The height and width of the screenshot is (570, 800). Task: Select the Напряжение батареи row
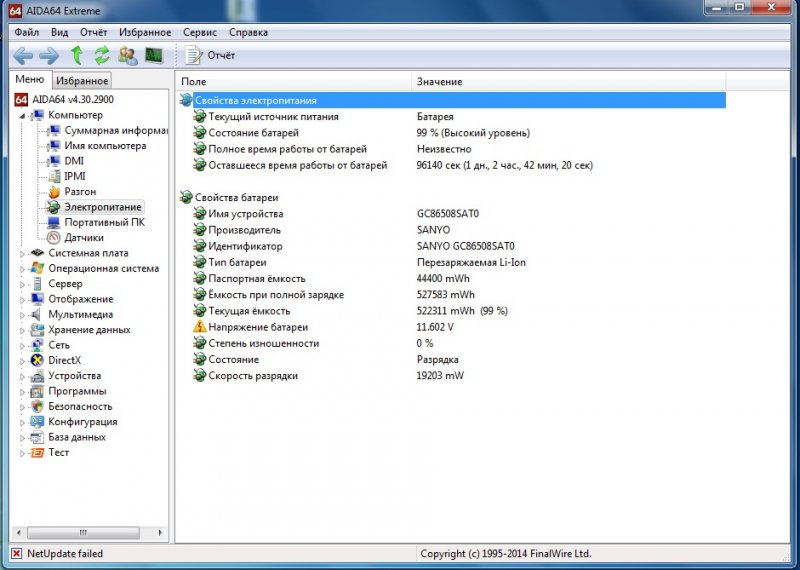click(x=258, y=327)
